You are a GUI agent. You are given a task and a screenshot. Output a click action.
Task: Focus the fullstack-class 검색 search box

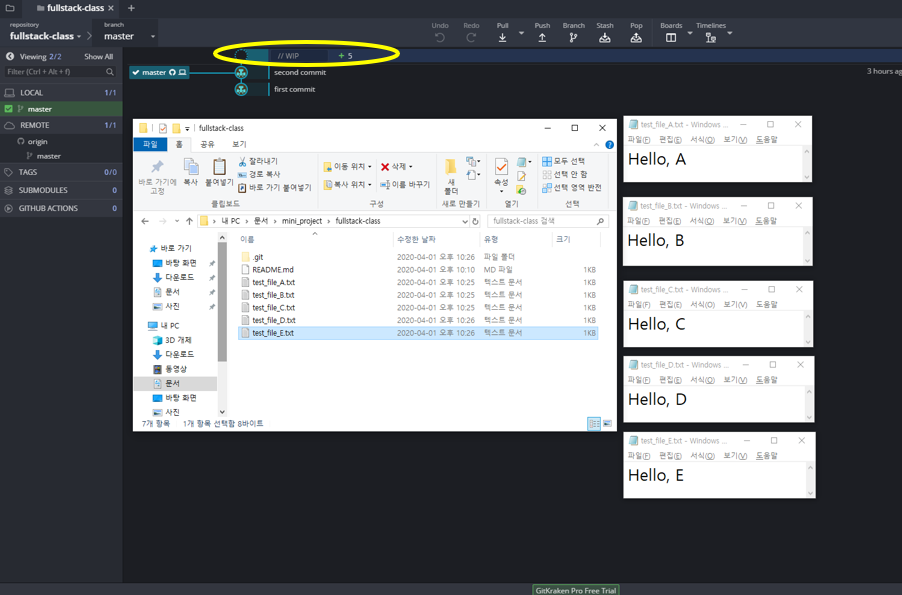(x=548, y=221)
